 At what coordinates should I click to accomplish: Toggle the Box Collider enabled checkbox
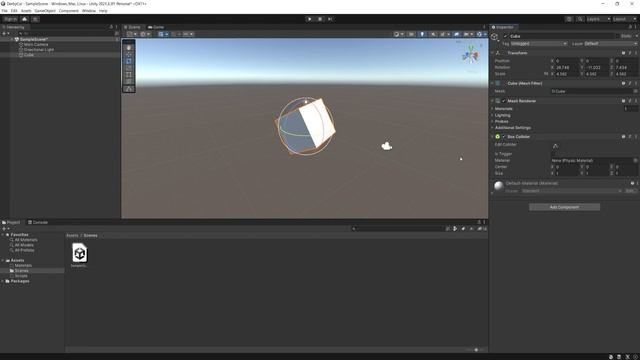click(504, 137)
